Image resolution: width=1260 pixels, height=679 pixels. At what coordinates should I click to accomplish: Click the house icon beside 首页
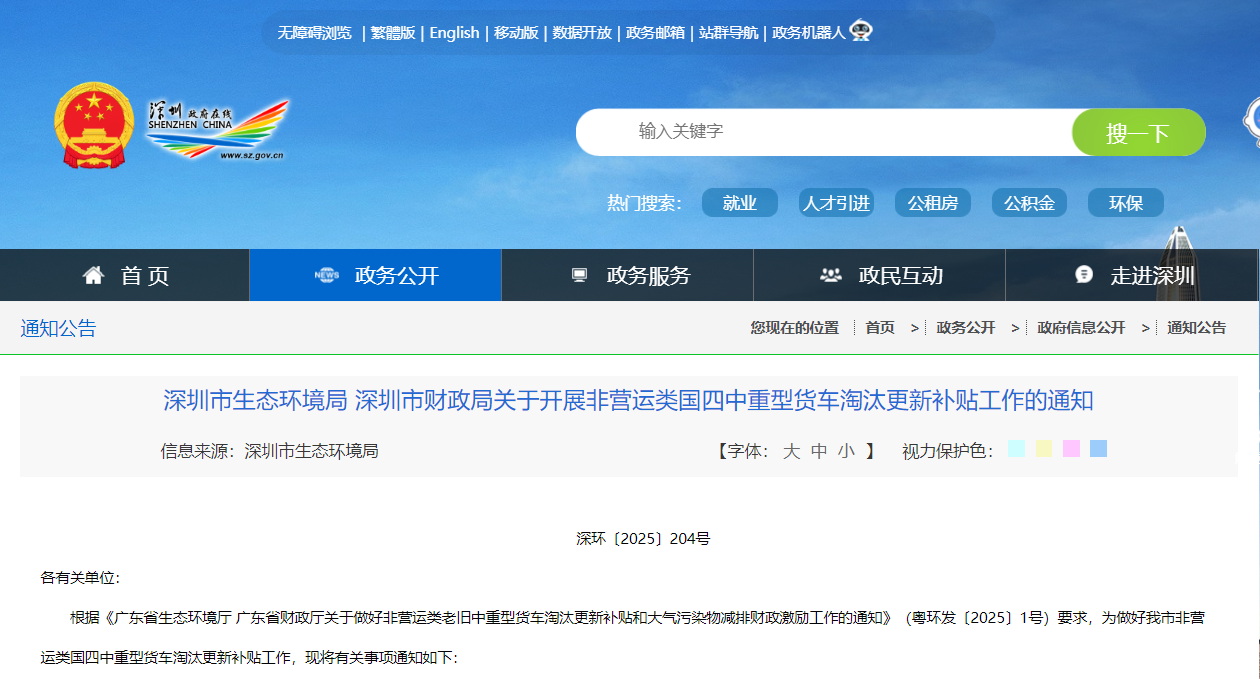[x=94, y=275]
